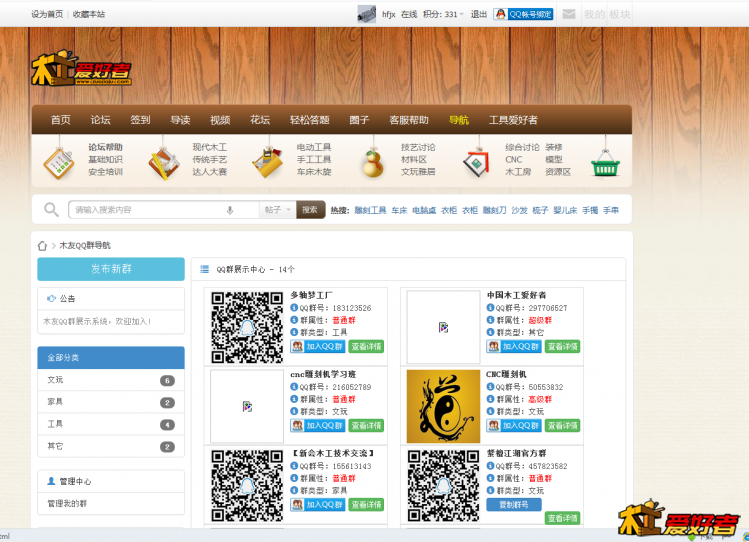749x542 pixels.
Task: Open the 帖子 search type dropdown
Action: click(278, 210)
